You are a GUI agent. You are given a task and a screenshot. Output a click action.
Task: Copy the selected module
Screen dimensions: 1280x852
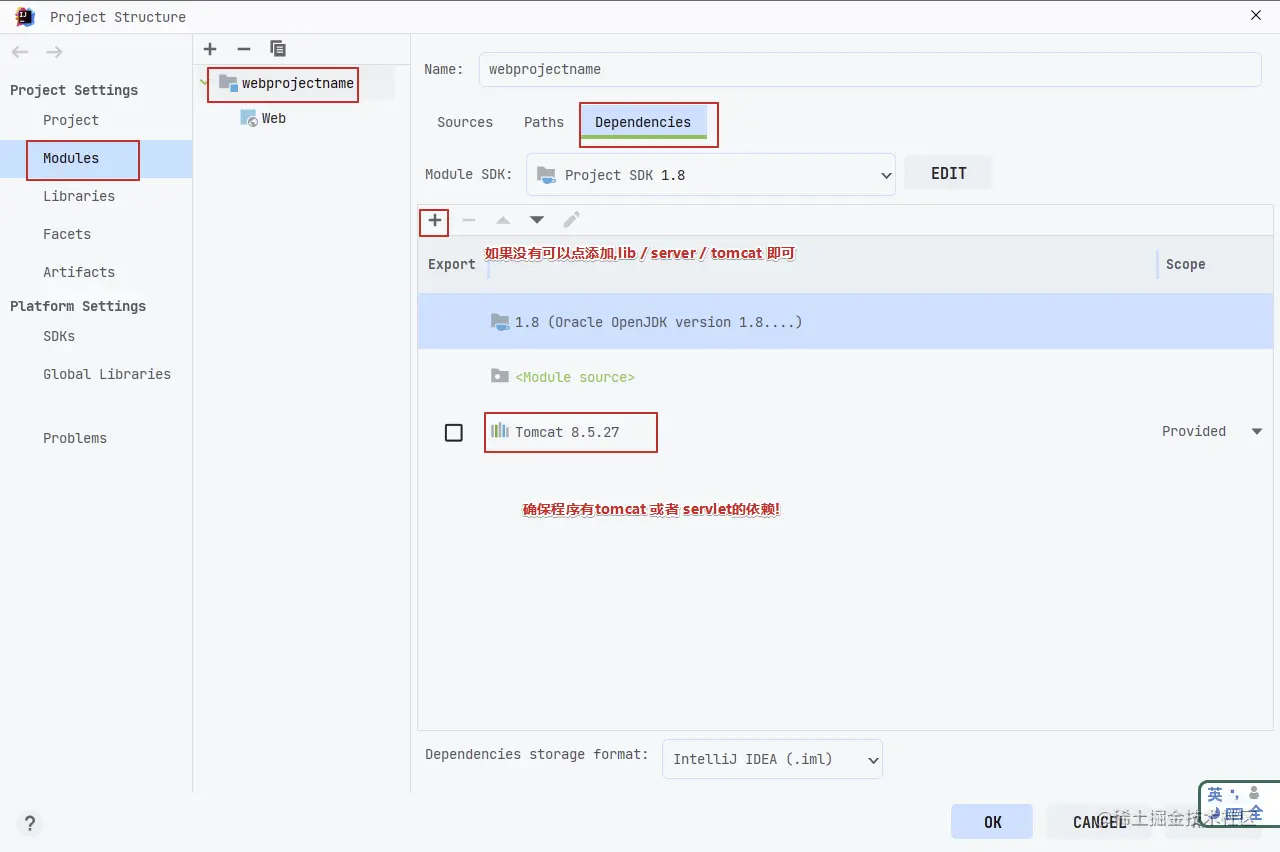[278, 49]
